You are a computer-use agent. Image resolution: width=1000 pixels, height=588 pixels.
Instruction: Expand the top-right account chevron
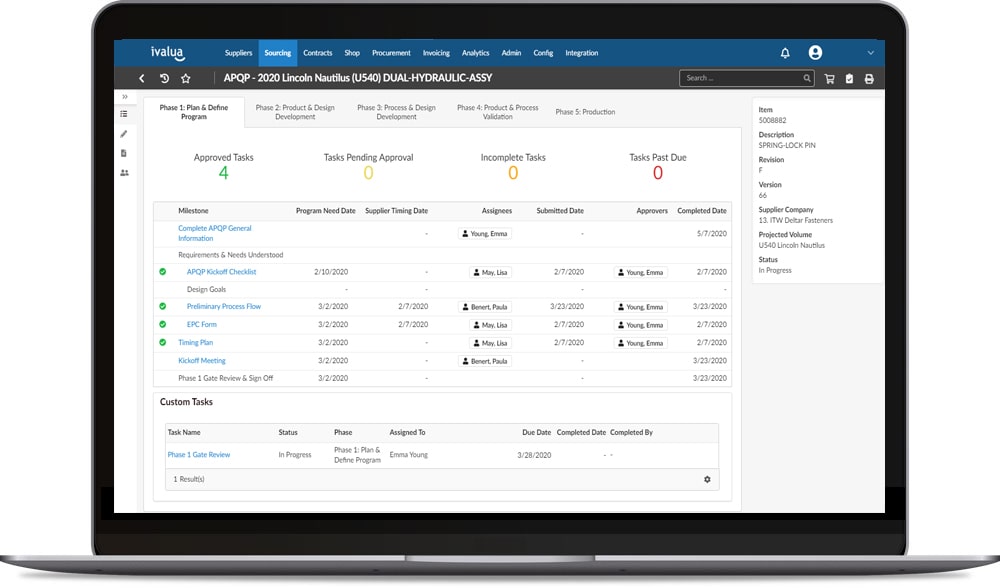tap(871, 53)
